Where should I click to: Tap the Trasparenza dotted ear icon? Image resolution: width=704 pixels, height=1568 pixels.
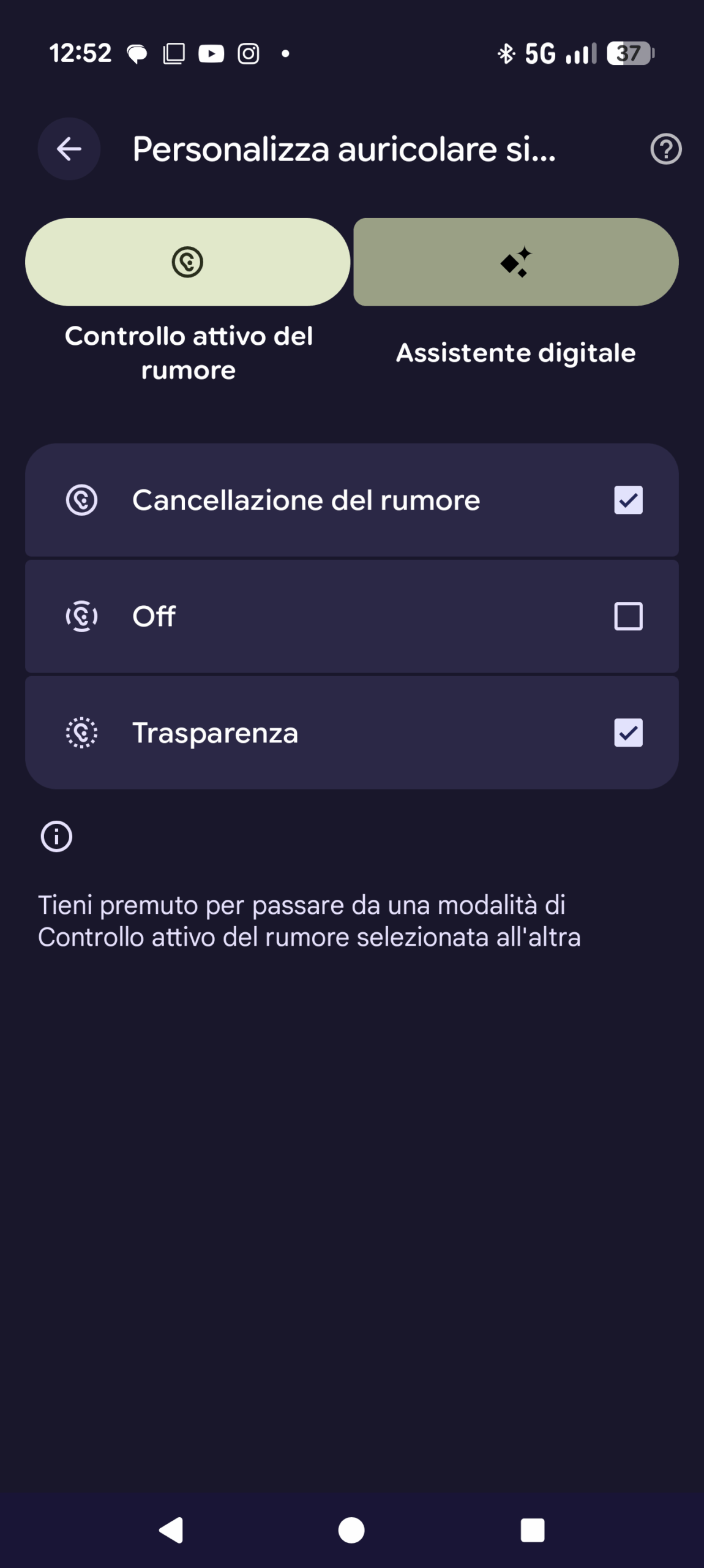[81, 733]
